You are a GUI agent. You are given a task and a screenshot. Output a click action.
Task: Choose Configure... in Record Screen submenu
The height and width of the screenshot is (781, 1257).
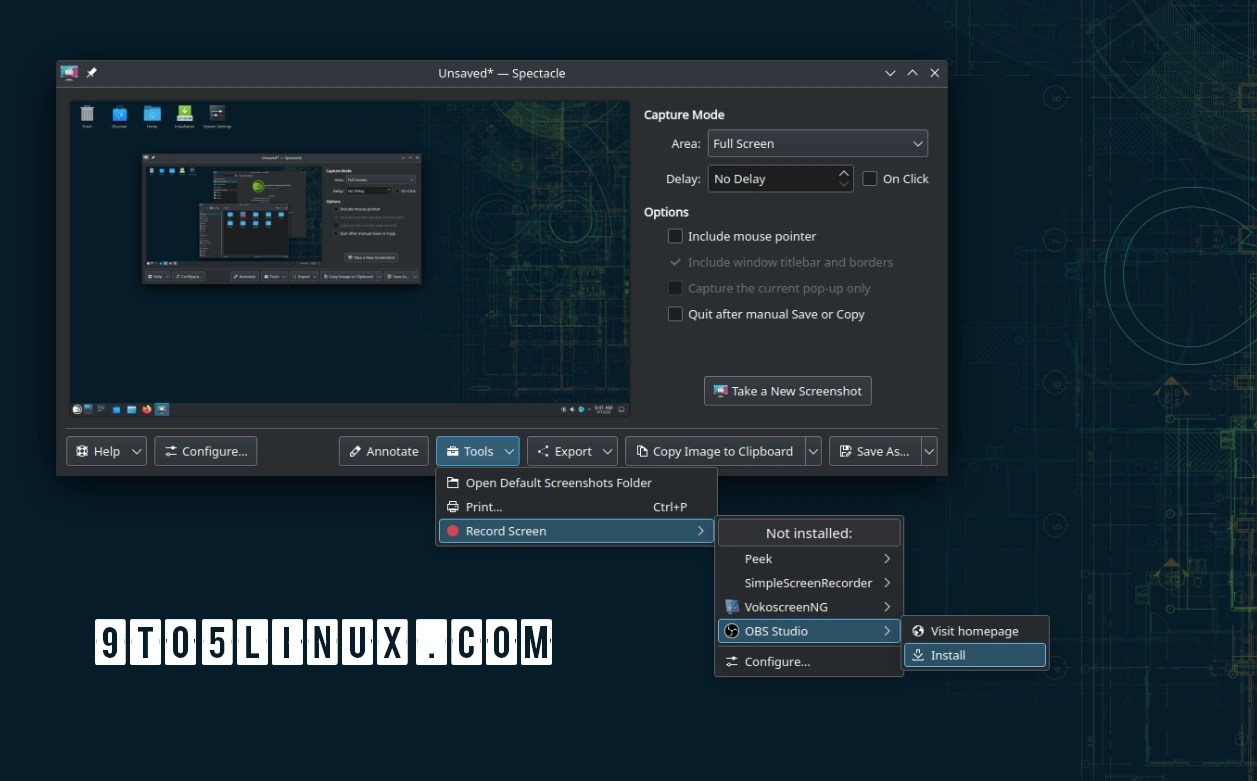(x=809, y=661)
